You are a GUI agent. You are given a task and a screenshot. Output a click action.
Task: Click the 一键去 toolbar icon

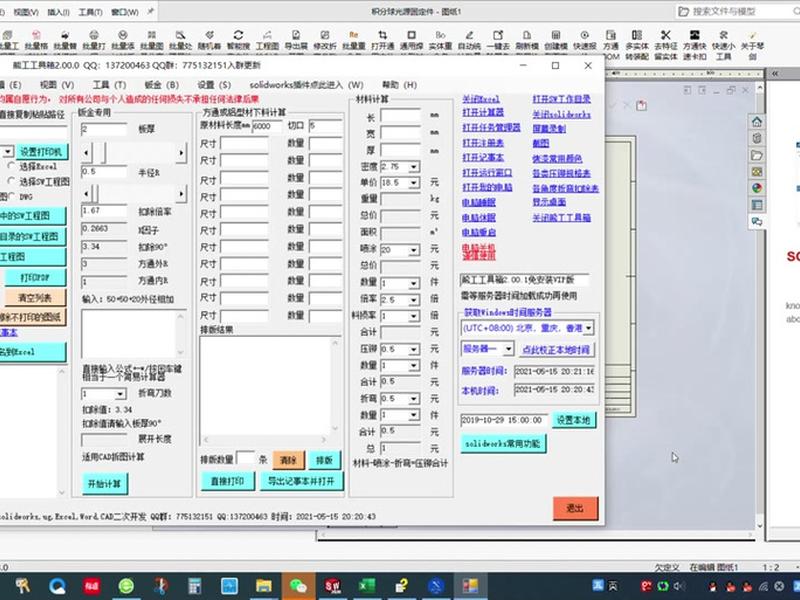click(x=498, y=35)
